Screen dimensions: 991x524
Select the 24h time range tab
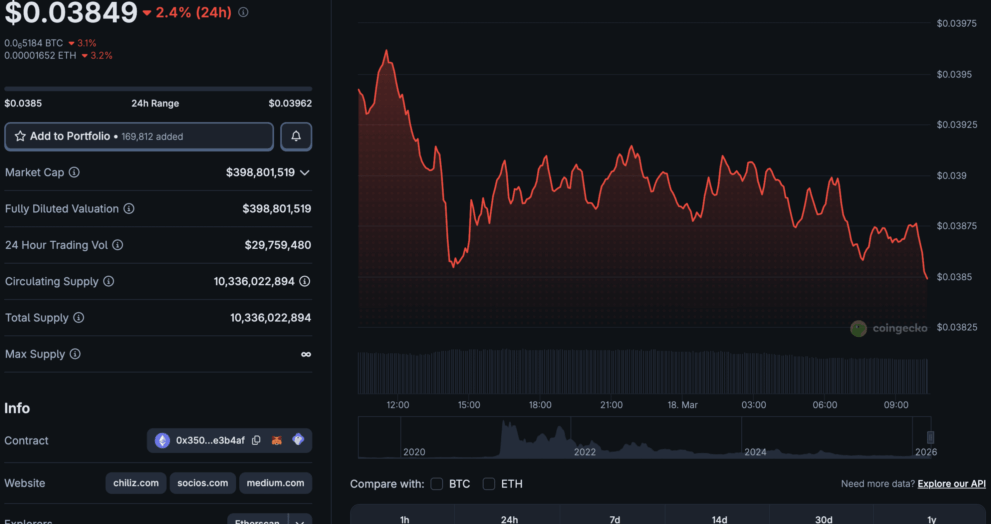[x=509, y=519]
